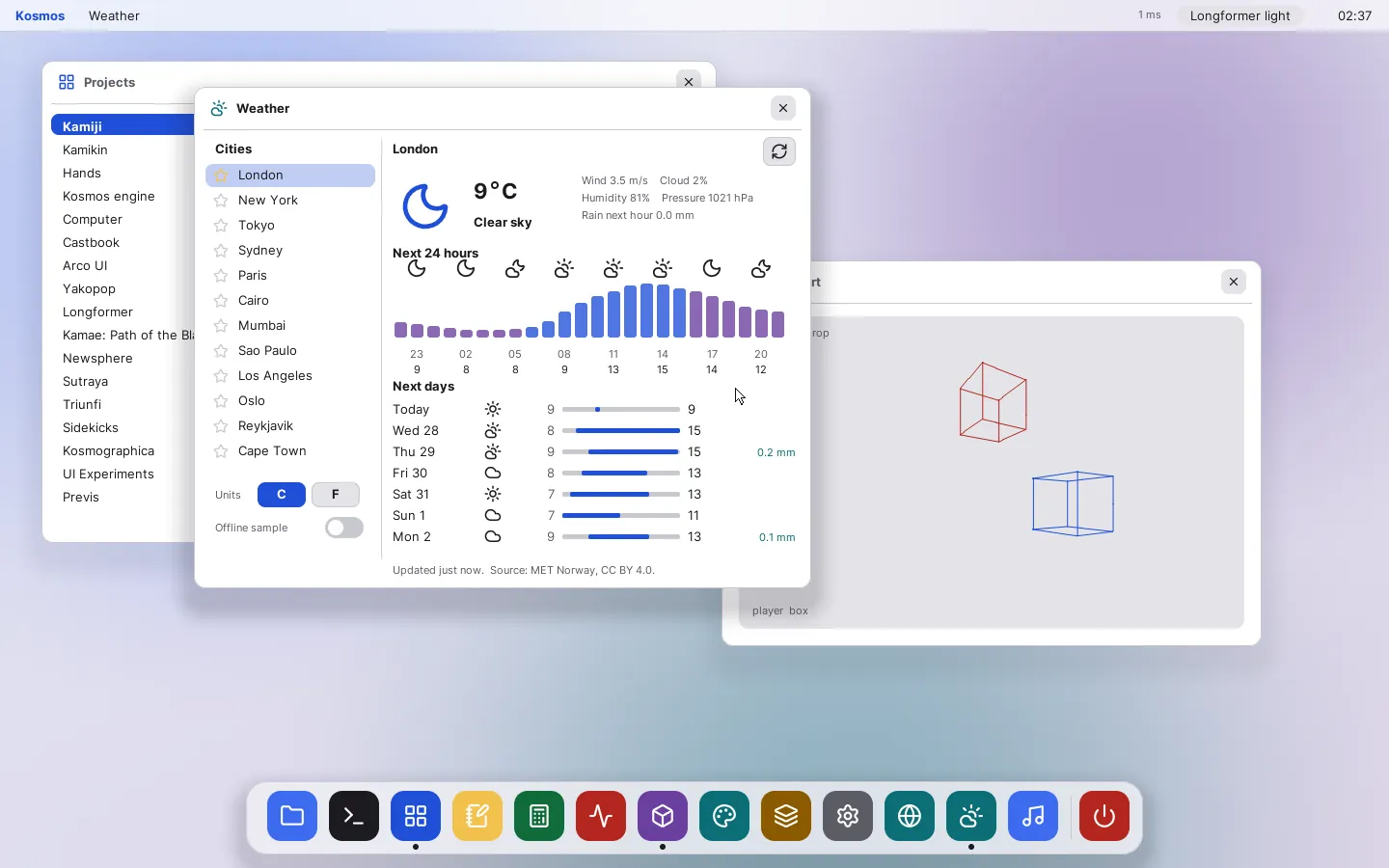
Task: Star the Tokyo city entry
Action: 221,226
